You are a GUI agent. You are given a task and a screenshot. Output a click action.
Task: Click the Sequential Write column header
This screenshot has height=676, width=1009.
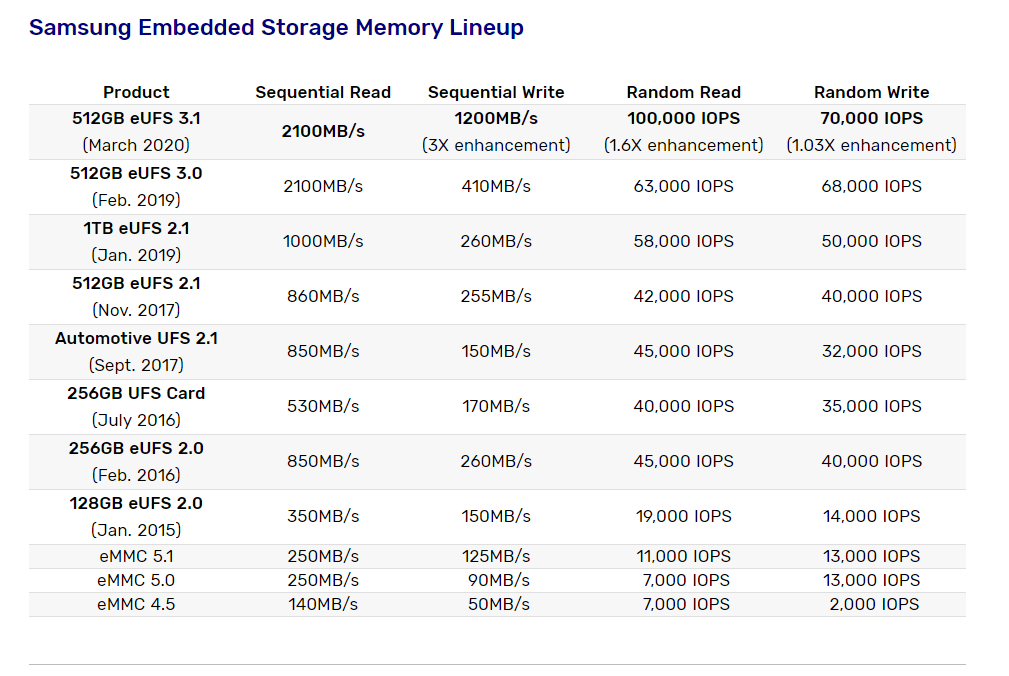pos(496,92)
